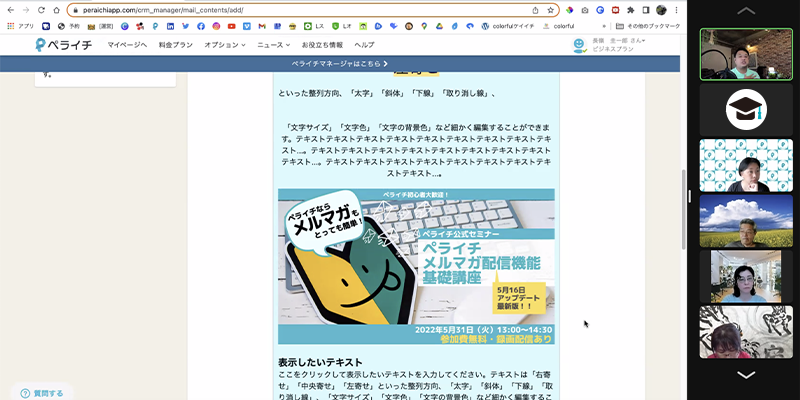Go to the browser home page
The image size is (800, 400).
click(x=57, y=10)
